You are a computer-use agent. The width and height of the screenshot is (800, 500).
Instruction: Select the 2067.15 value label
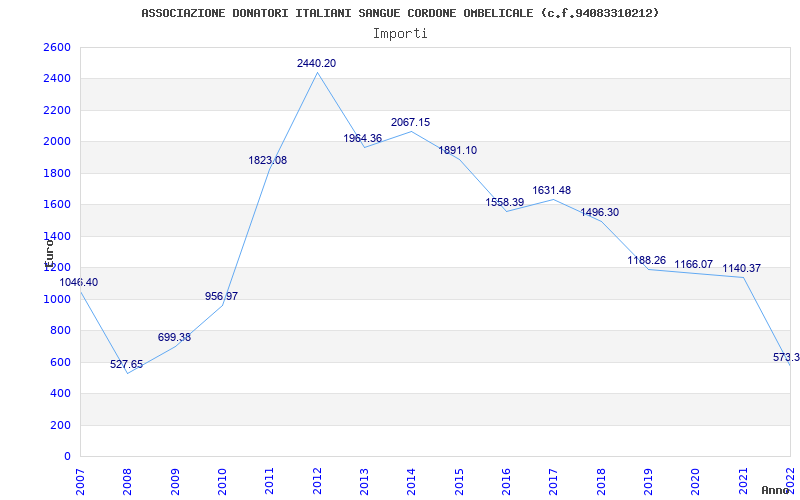click(x=410, y=122)
